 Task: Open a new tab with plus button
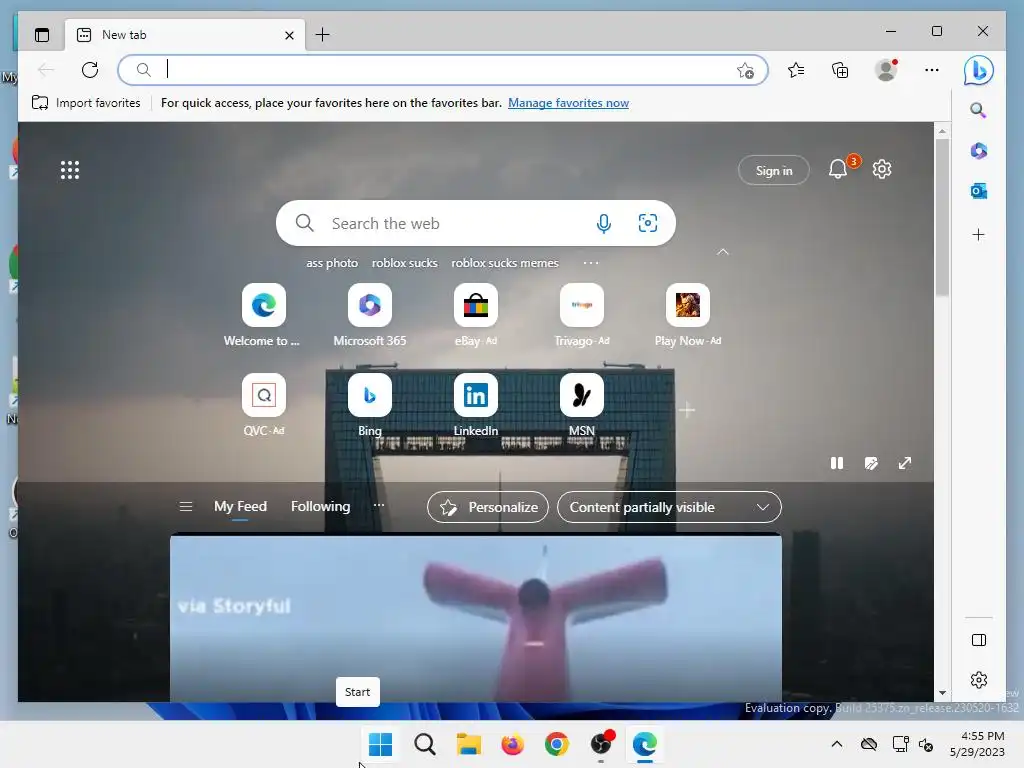coord(323,35)
